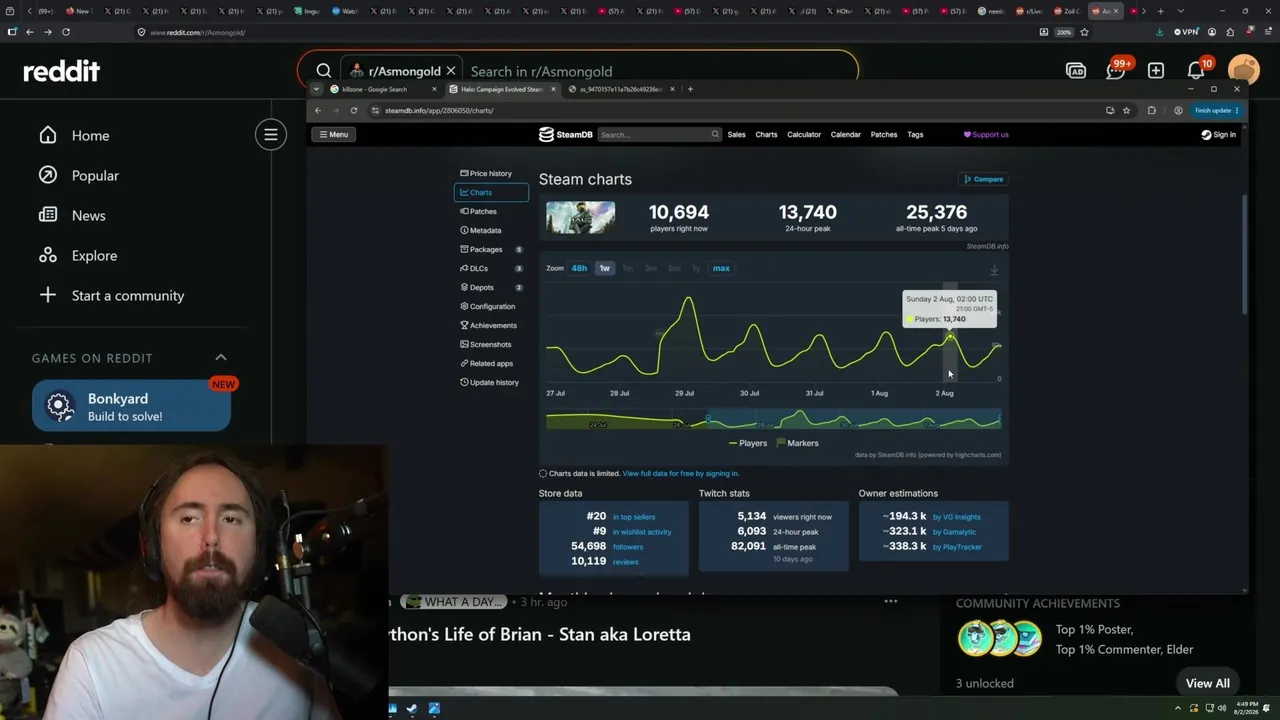Open the Bonkyard game card
This screenshot has height=720, width=1280.
coord(131,406)
